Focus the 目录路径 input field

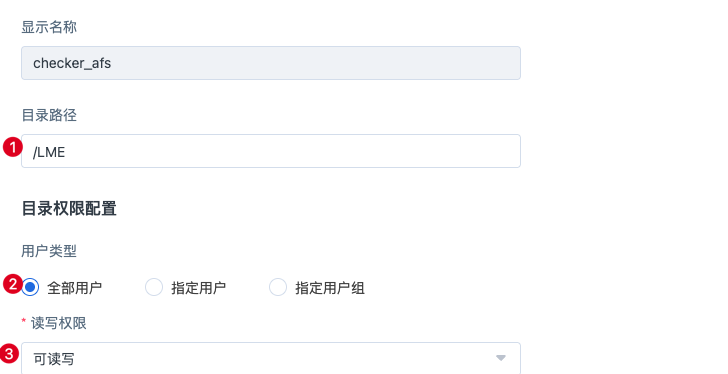271,151
